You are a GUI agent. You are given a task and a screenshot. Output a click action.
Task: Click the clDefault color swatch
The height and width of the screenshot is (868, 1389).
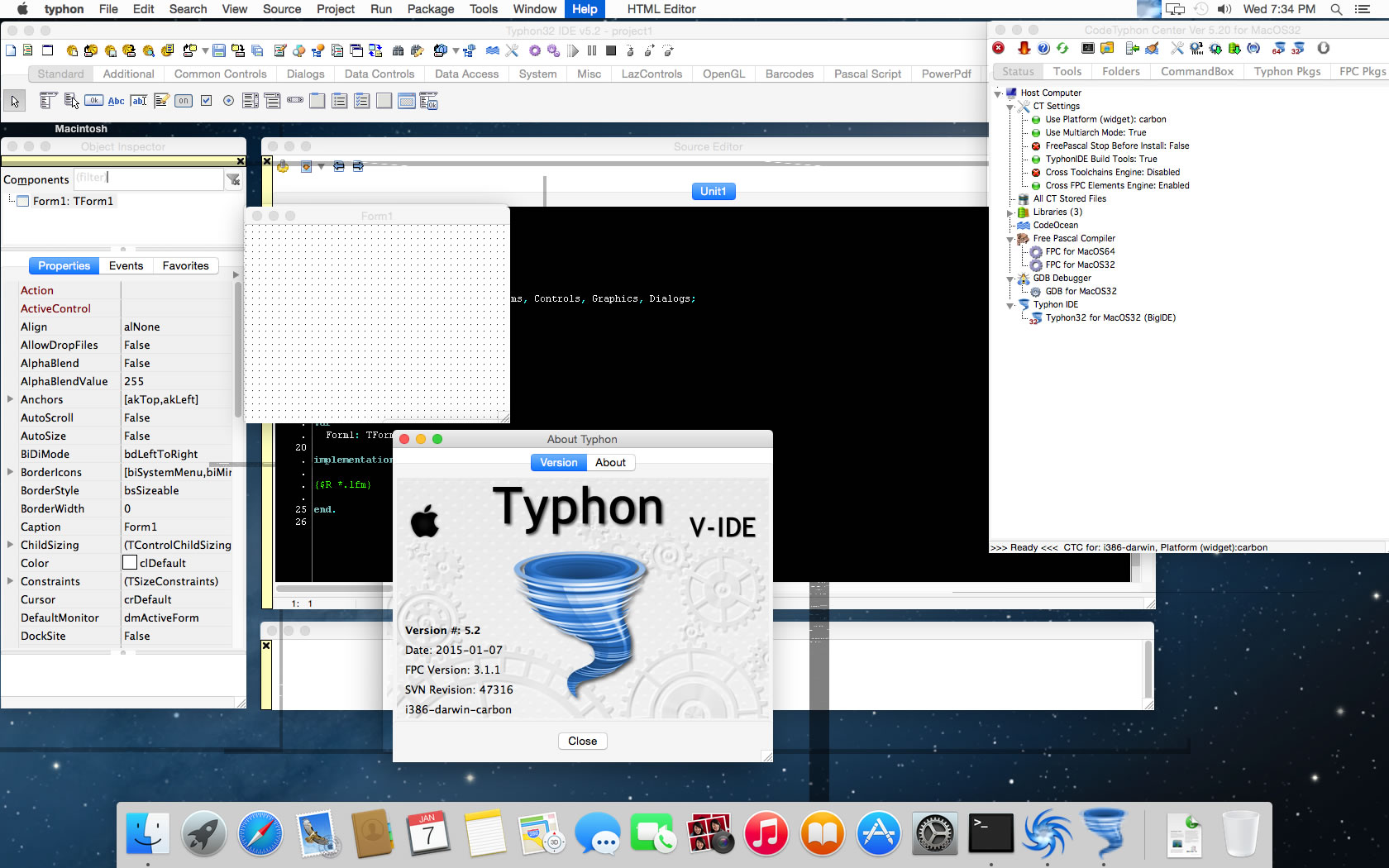[130, 563]
